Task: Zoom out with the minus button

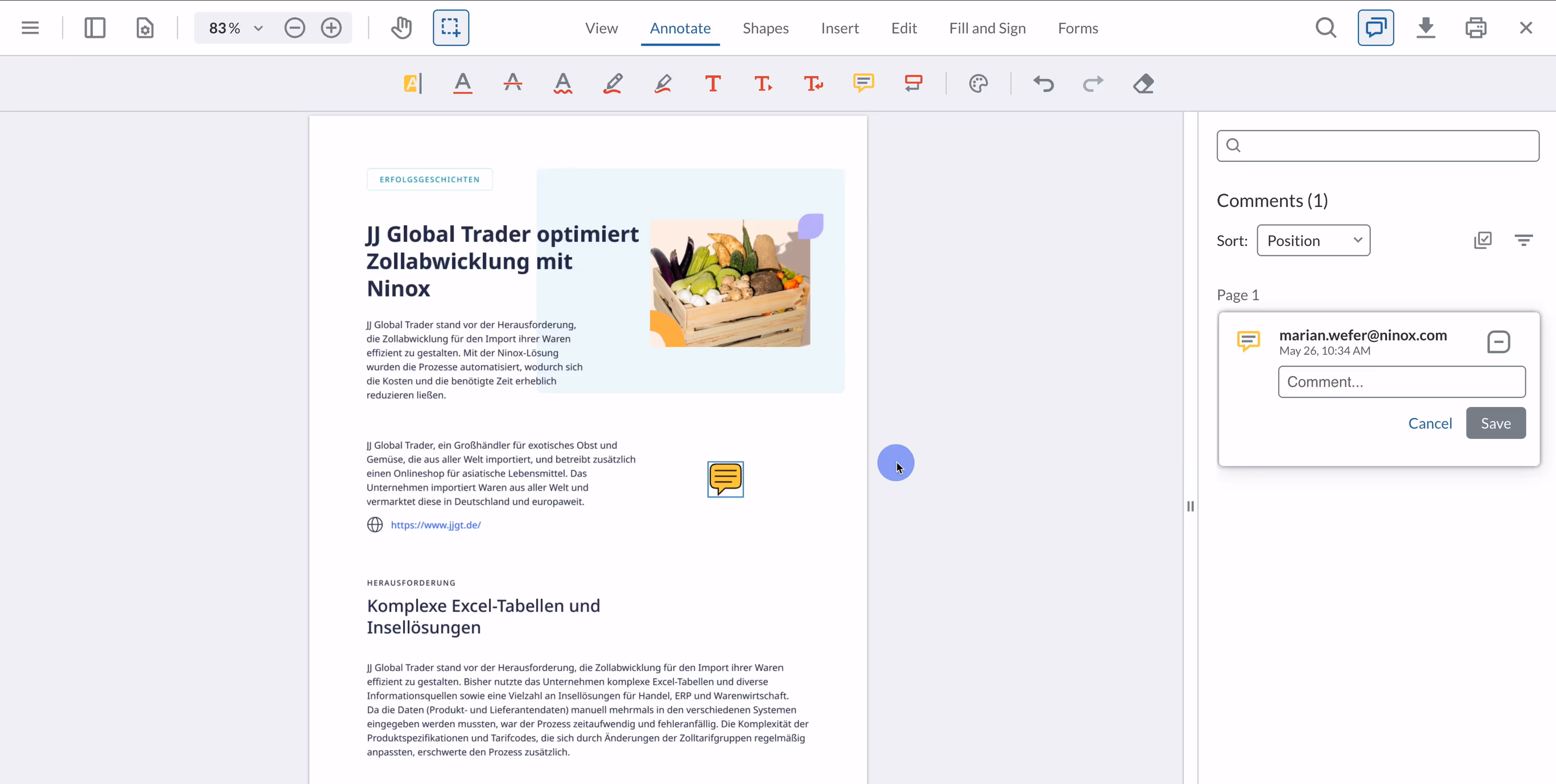Action: (295, 28)
